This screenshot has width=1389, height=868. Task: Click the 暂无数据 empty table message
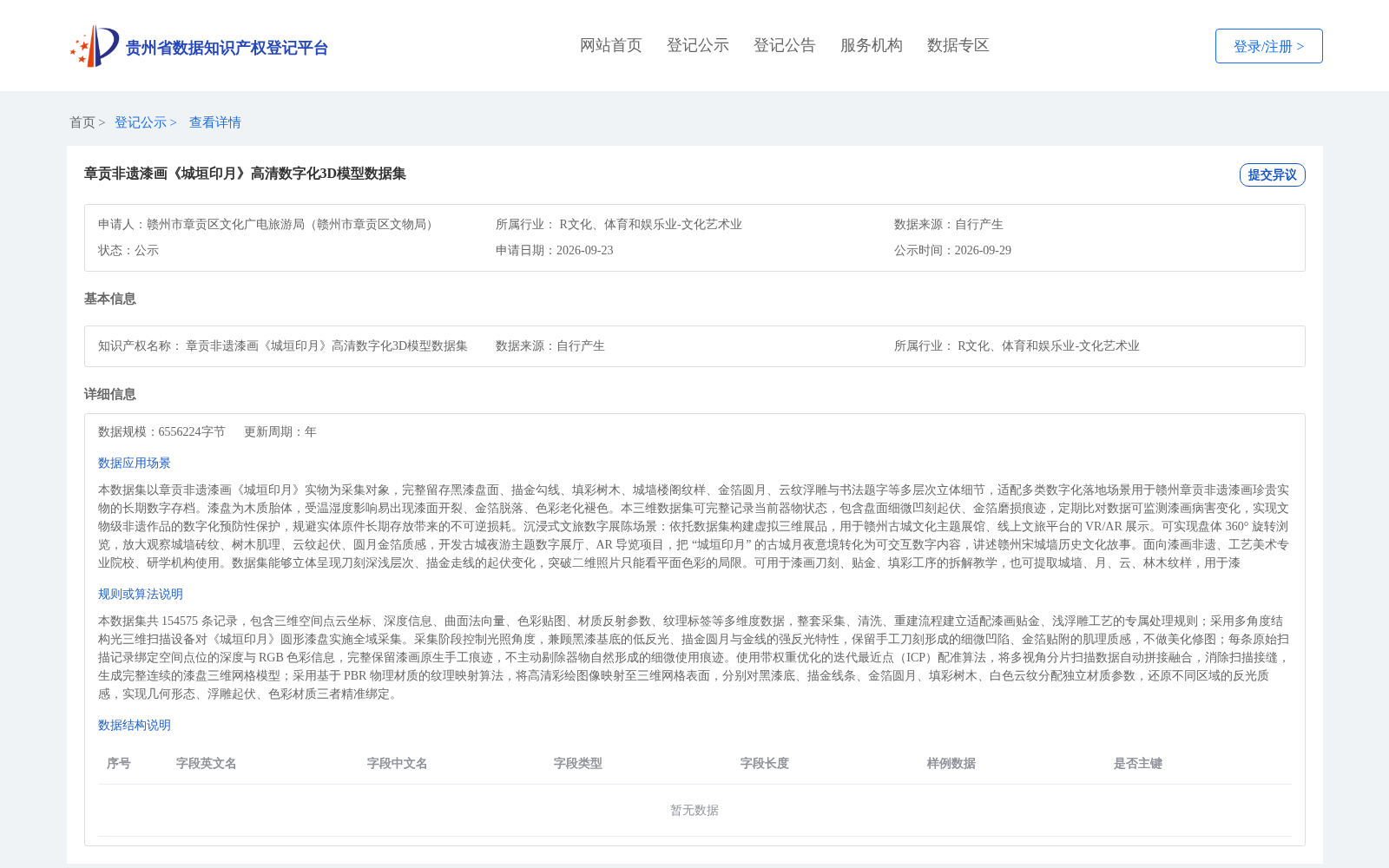point(694,810)
